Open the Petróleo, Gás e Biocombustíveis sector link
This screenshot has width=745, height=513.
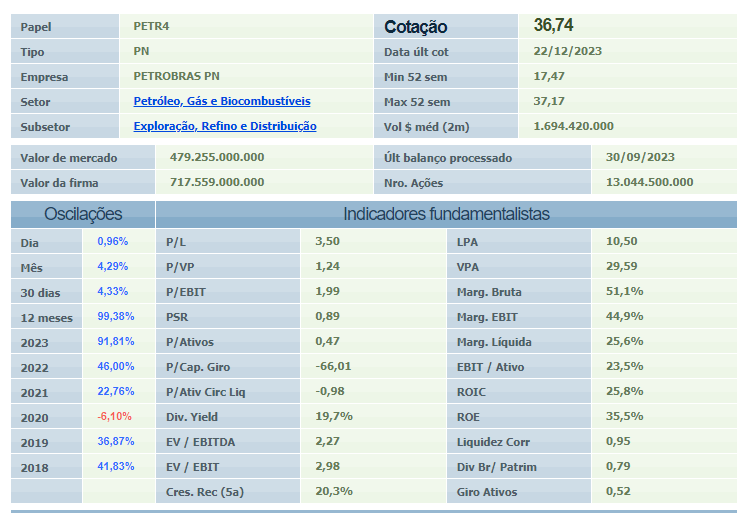(222, 101)
